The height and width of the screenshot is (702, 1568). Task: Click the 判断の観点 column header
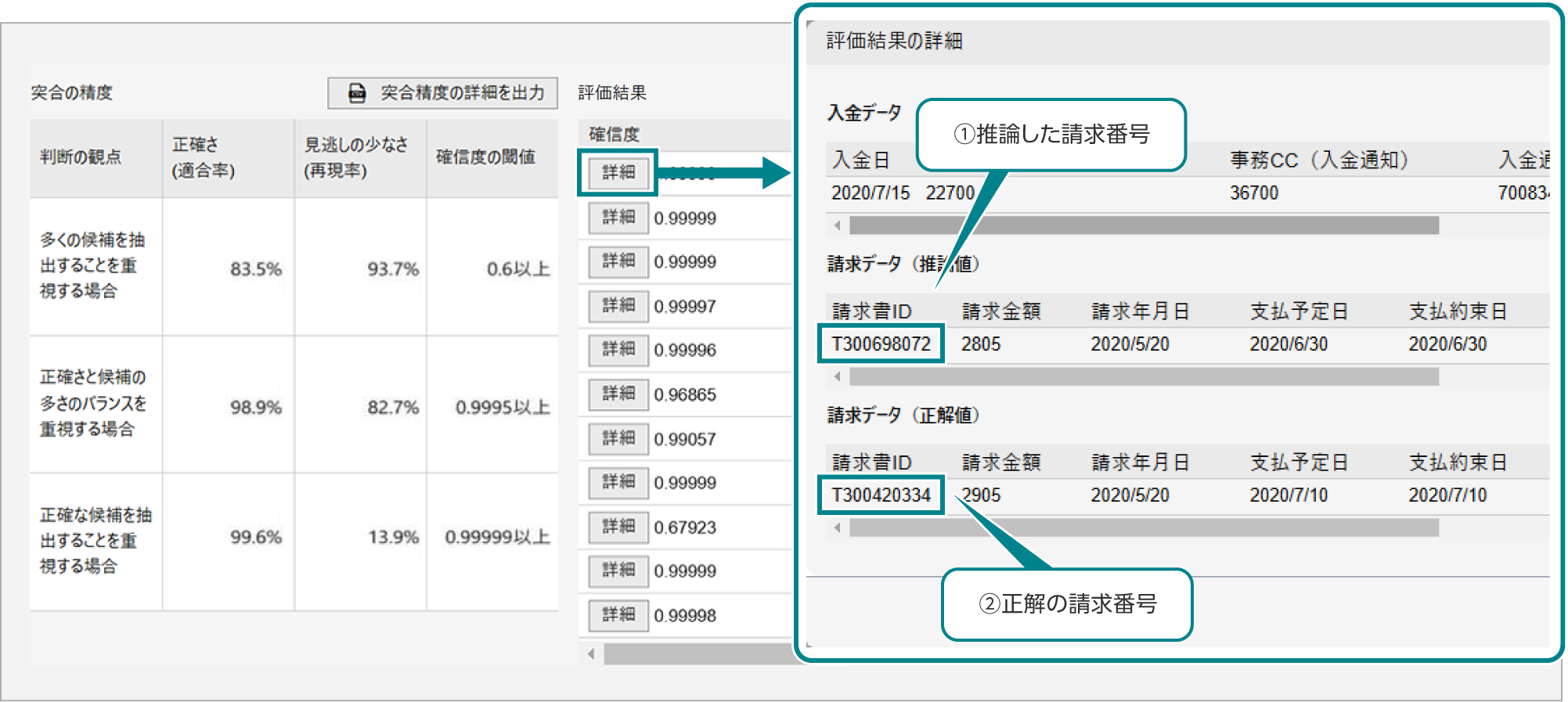click(x=96, y=157)
